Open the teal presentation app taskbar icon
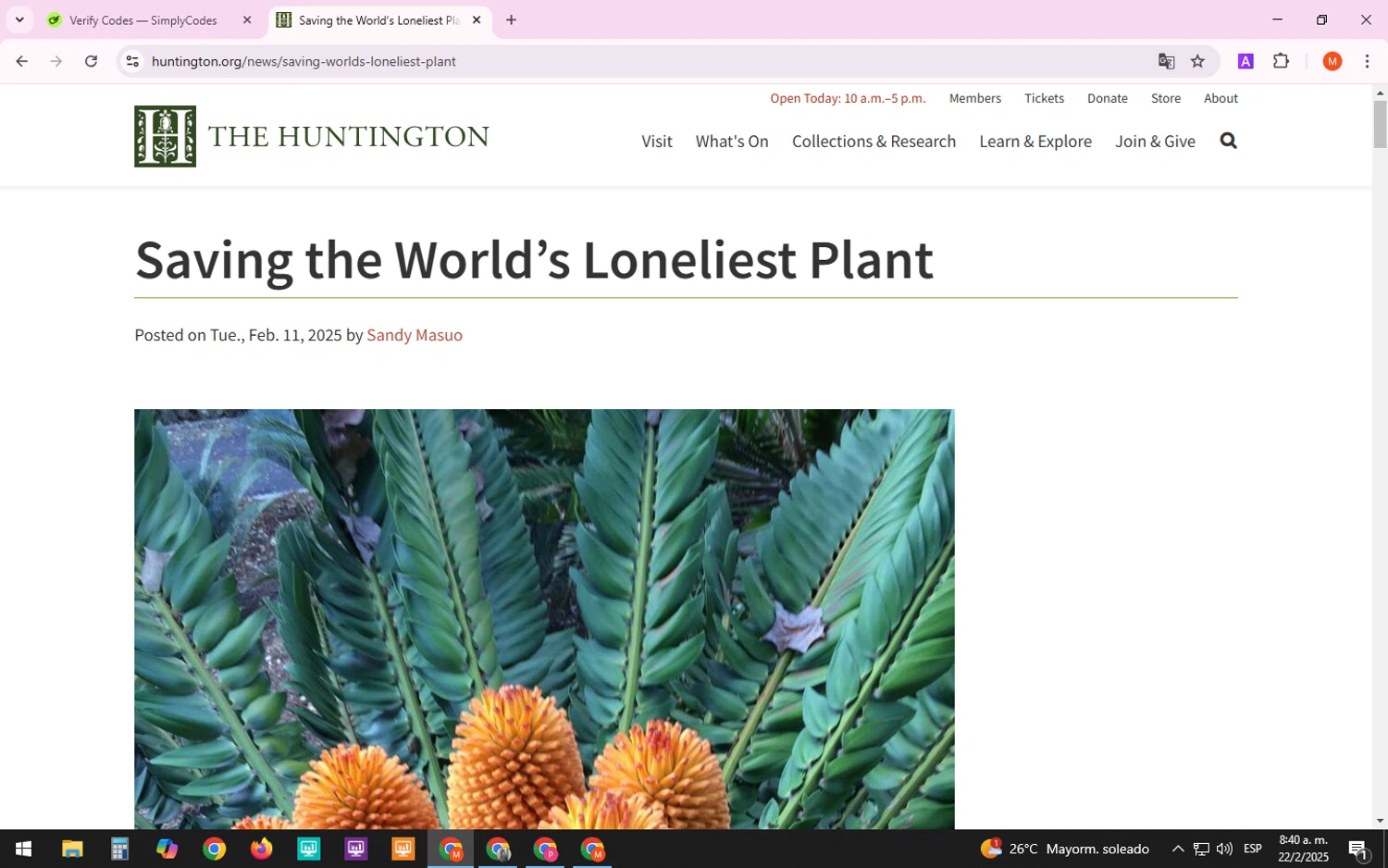The width and height of the screenshot is (1388, 868). pos(308,849)
